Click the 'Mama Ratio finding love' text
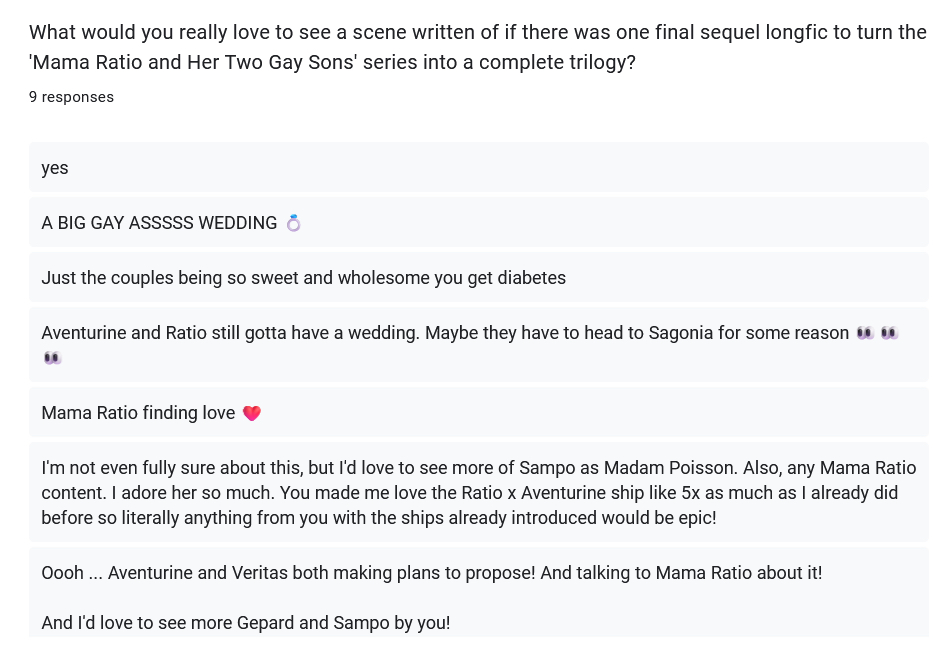The width and height of the screenshot is (935, 647). pyautogui.click(x=138, y=413)
